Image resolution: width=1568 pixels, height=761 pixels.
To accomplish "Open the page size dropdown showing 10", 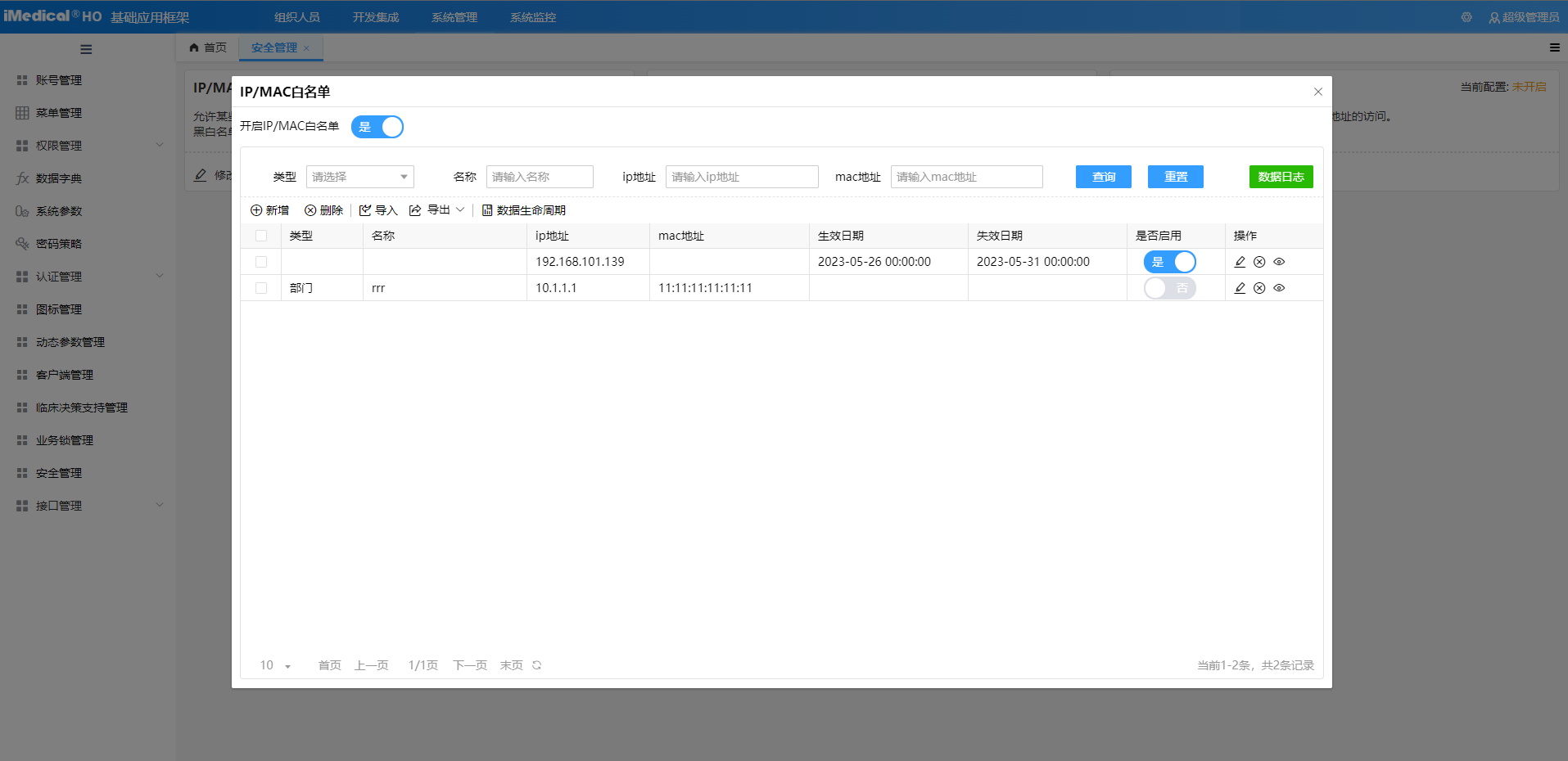I will pos(275,665).
